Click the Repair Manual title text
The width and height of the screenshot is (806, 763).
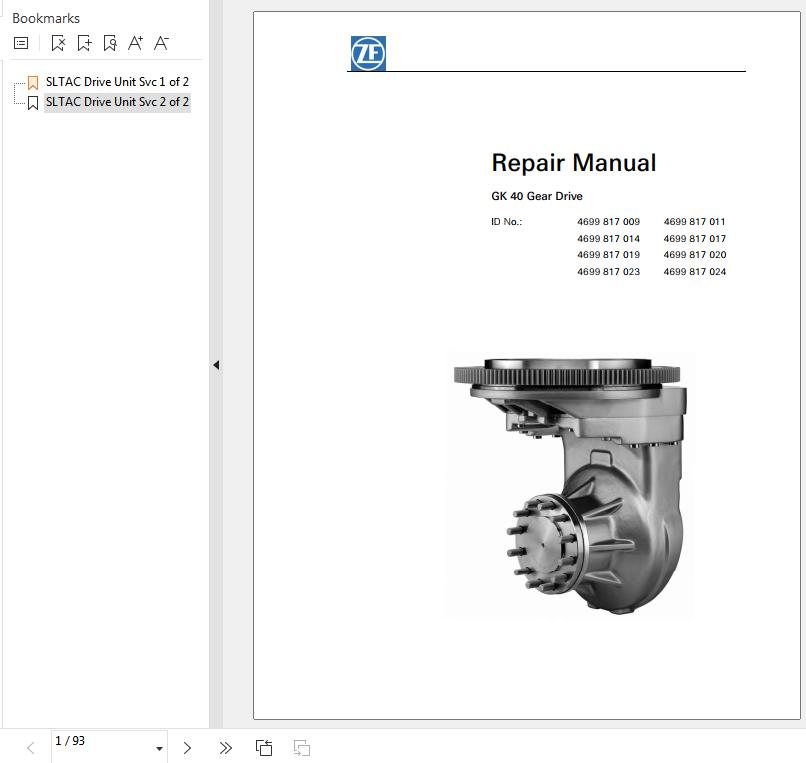pyautogui.click(x=574, y=163)
